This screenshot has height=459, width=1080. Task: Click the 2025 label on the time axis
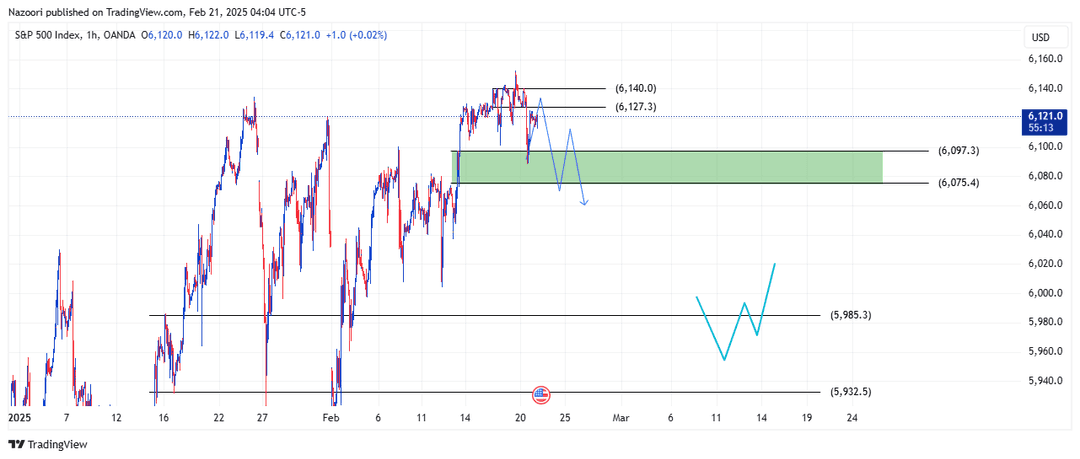pos(19,418)
